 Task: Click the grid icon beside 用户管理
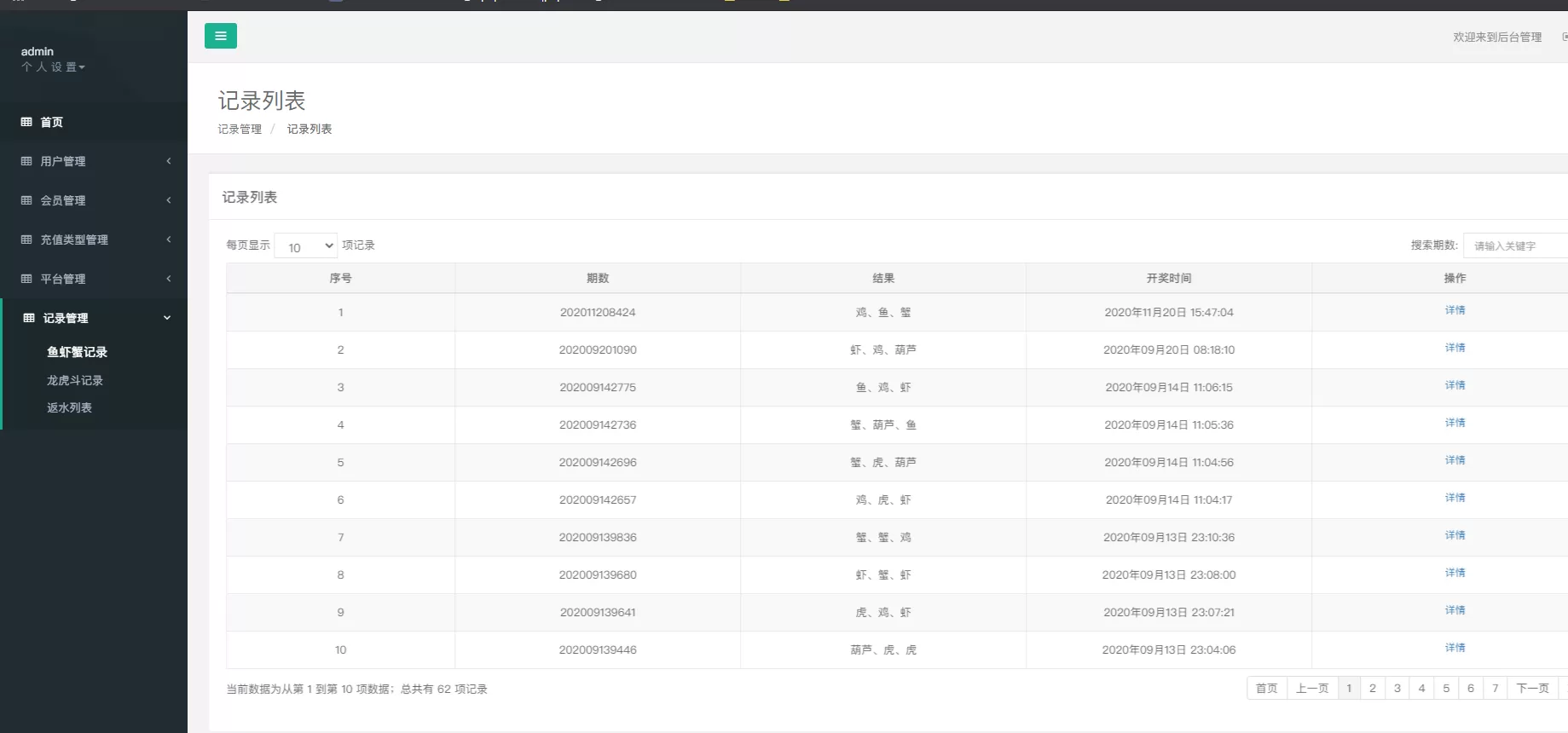point(26,161)
